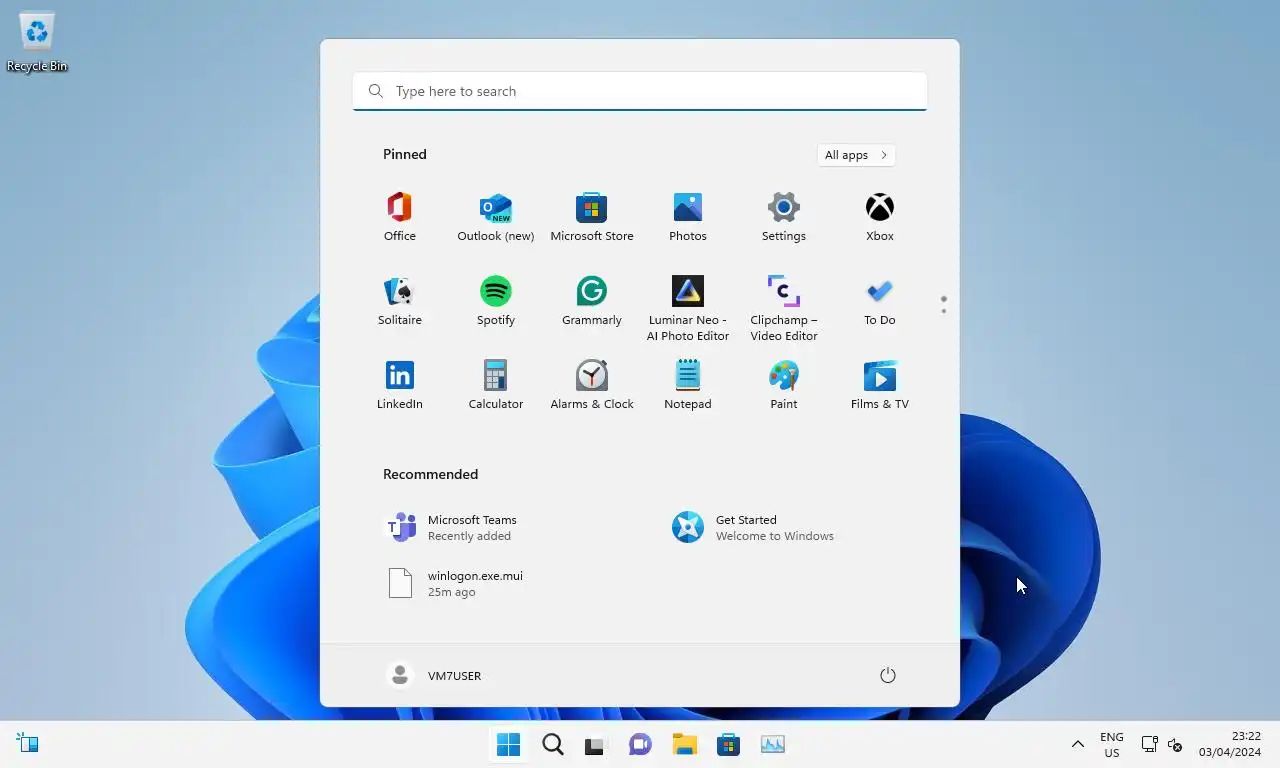1280x768 pixels.
Task: Launch the Xbox app
Action: pyautogui.click(x=880, y=217)
